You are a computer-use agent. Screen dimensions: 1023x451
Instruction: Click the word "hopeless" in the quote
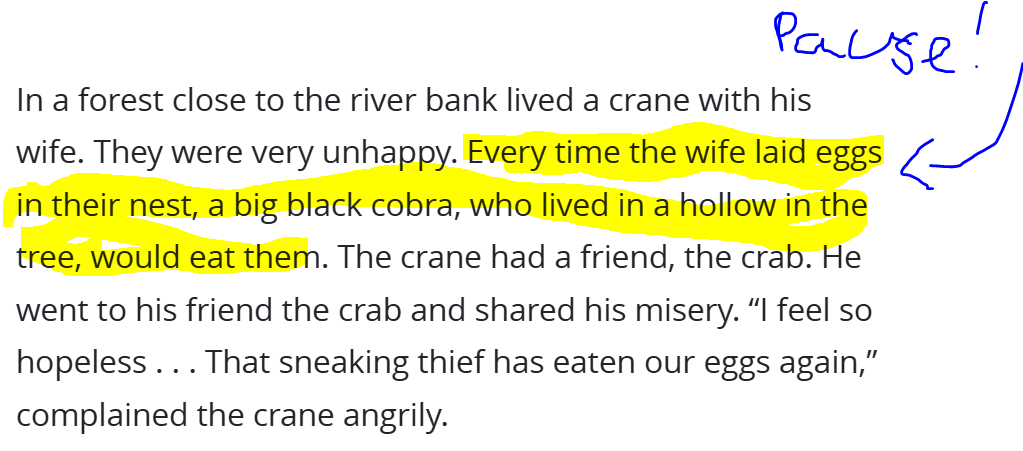pos(82,364)
